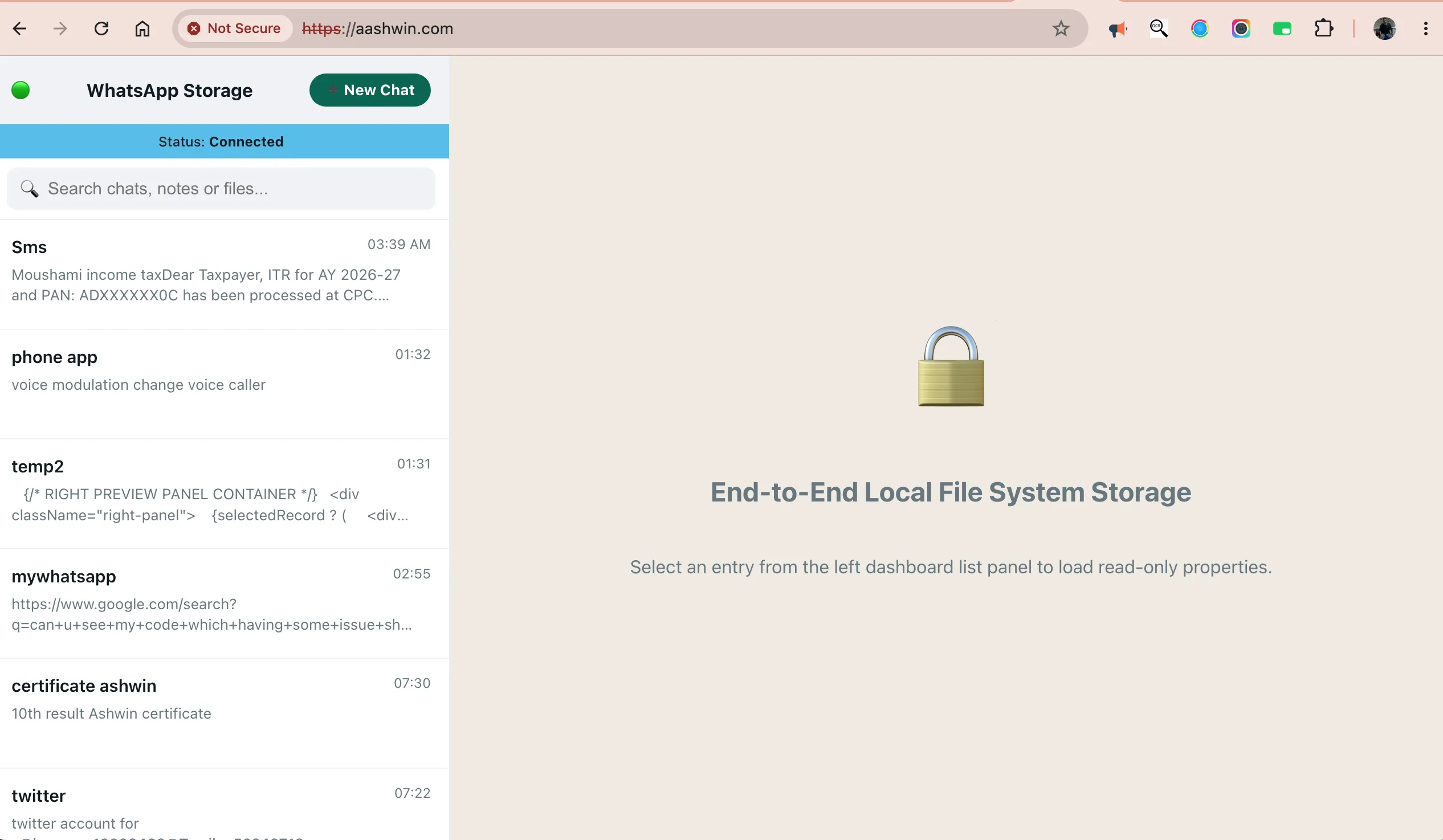Click the Moushami income tax preview text
1443x840 pixels.
click(x=206, y=285)
